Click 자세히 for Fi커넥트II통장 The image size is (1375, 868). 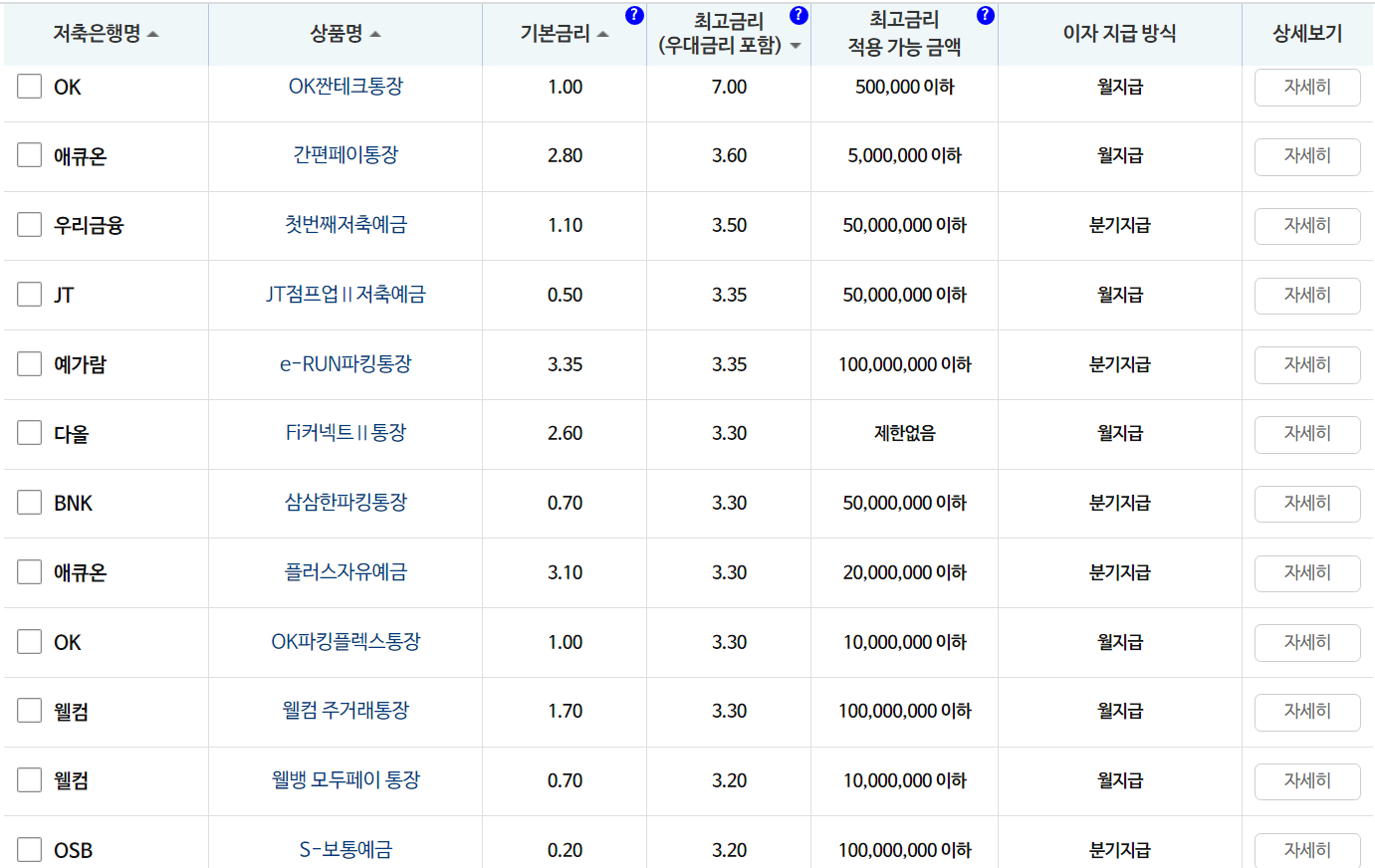coord(1307,434)
